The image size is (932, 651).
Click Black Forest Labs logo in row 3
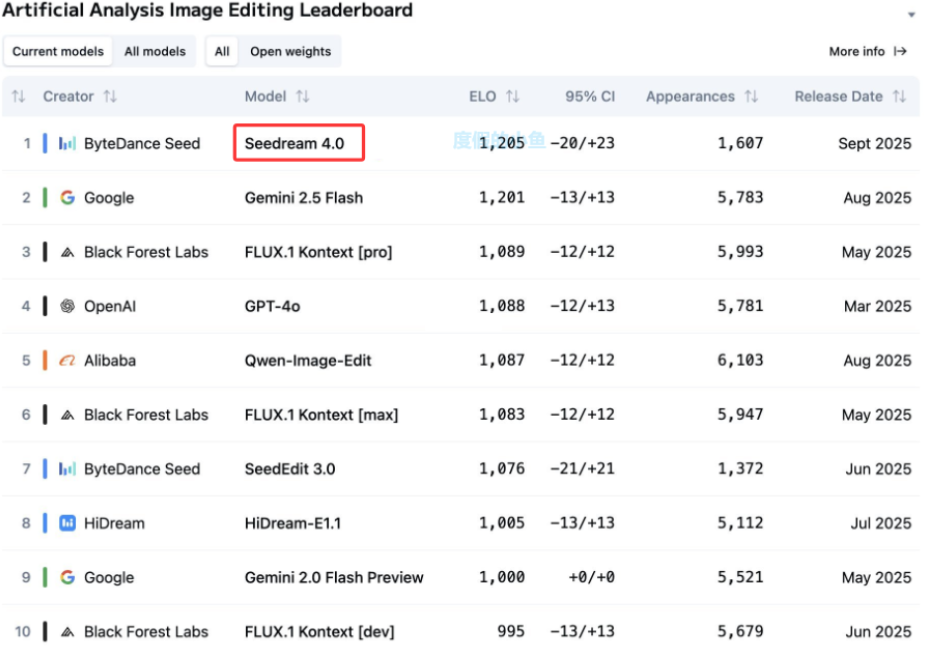(x=67, y=252)
